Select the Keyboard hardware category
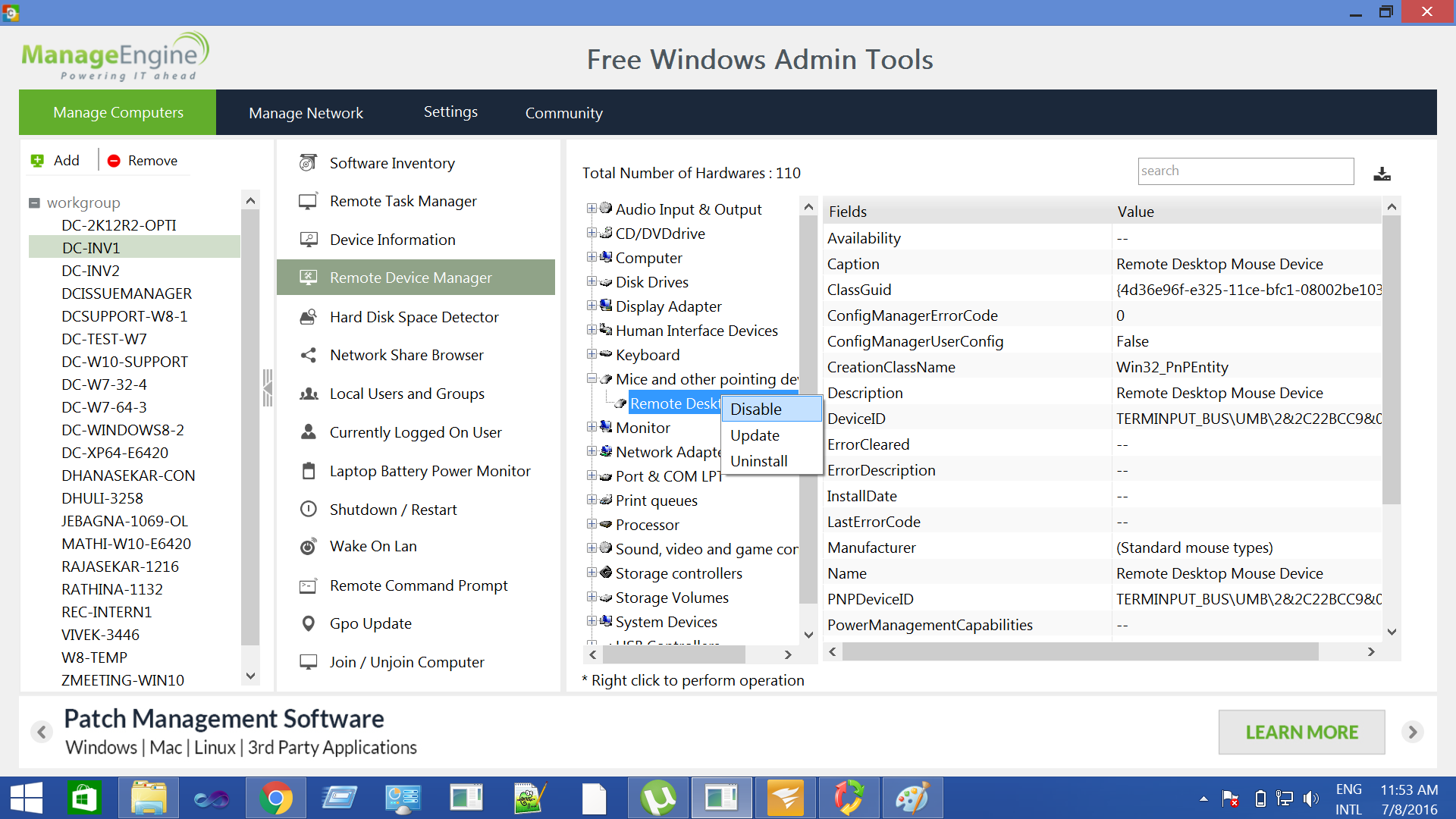Image resolution: width=1456 pixels, height=819 pixels. 648,355
